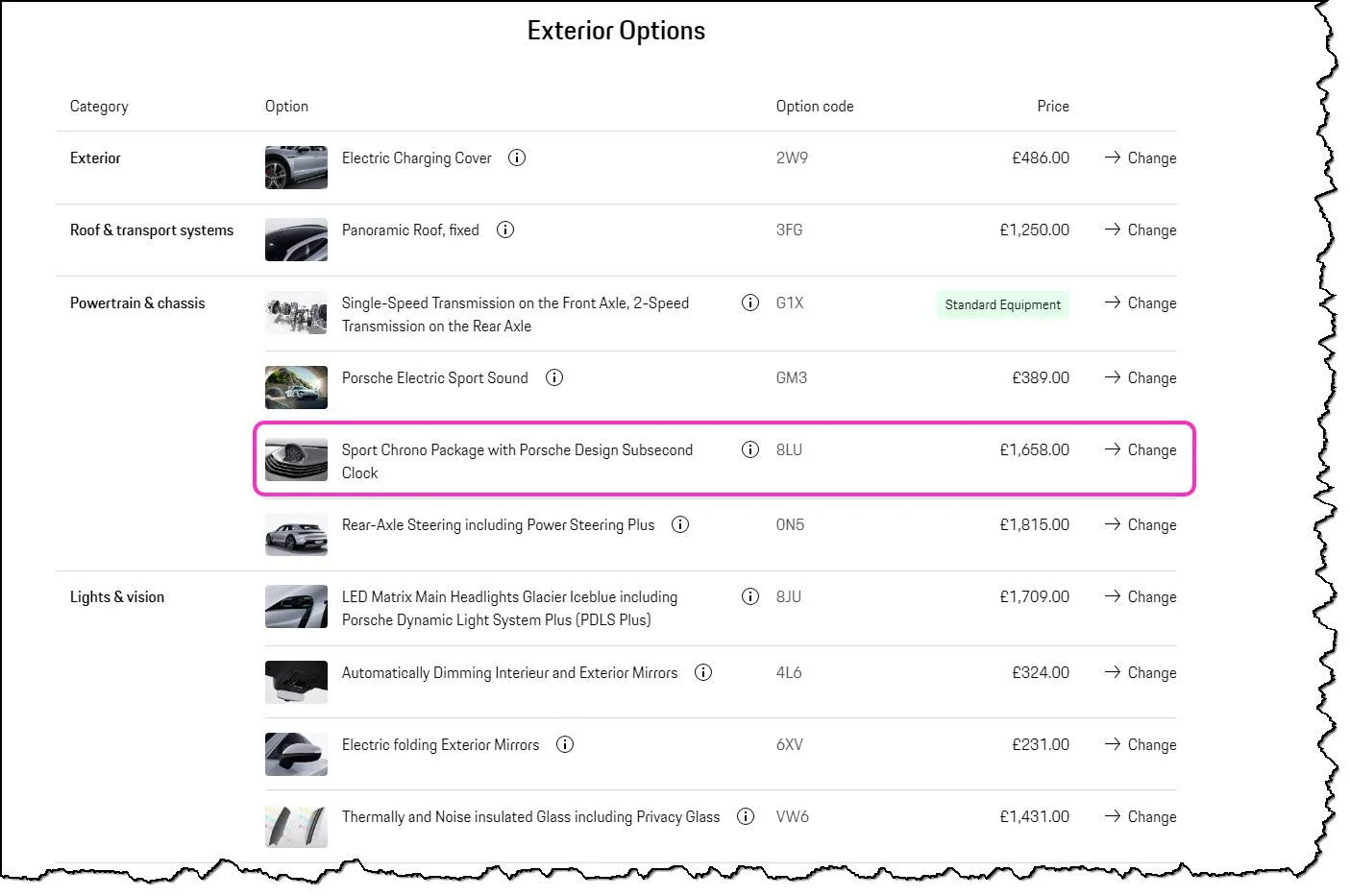Screen dimensions: 1350x896
Task: Click the £1,250.00 price
Action: (1035, 230)
